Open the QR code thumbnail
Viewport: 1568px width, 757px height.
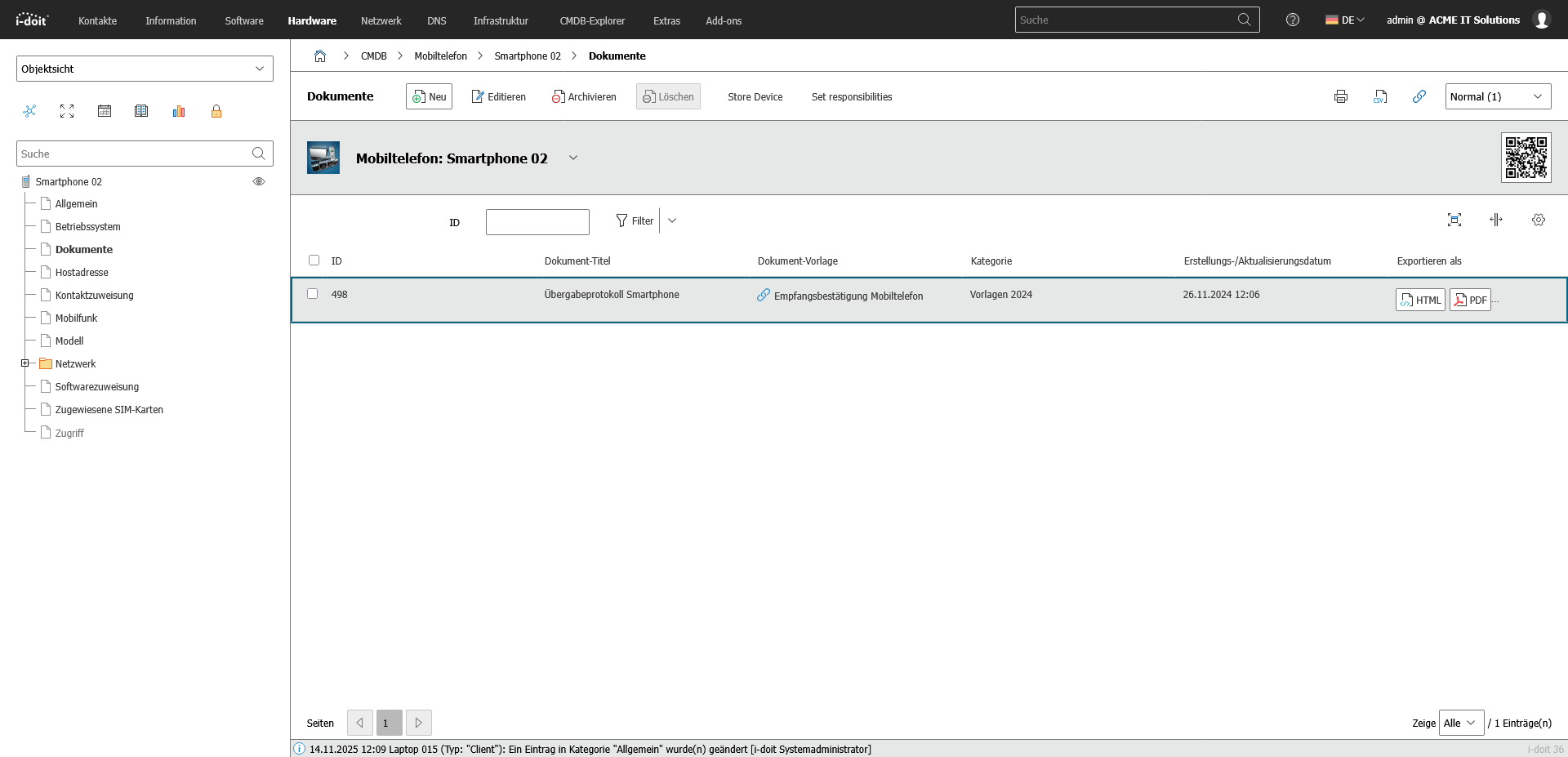pyautogui.click(x=1526, y=158)
